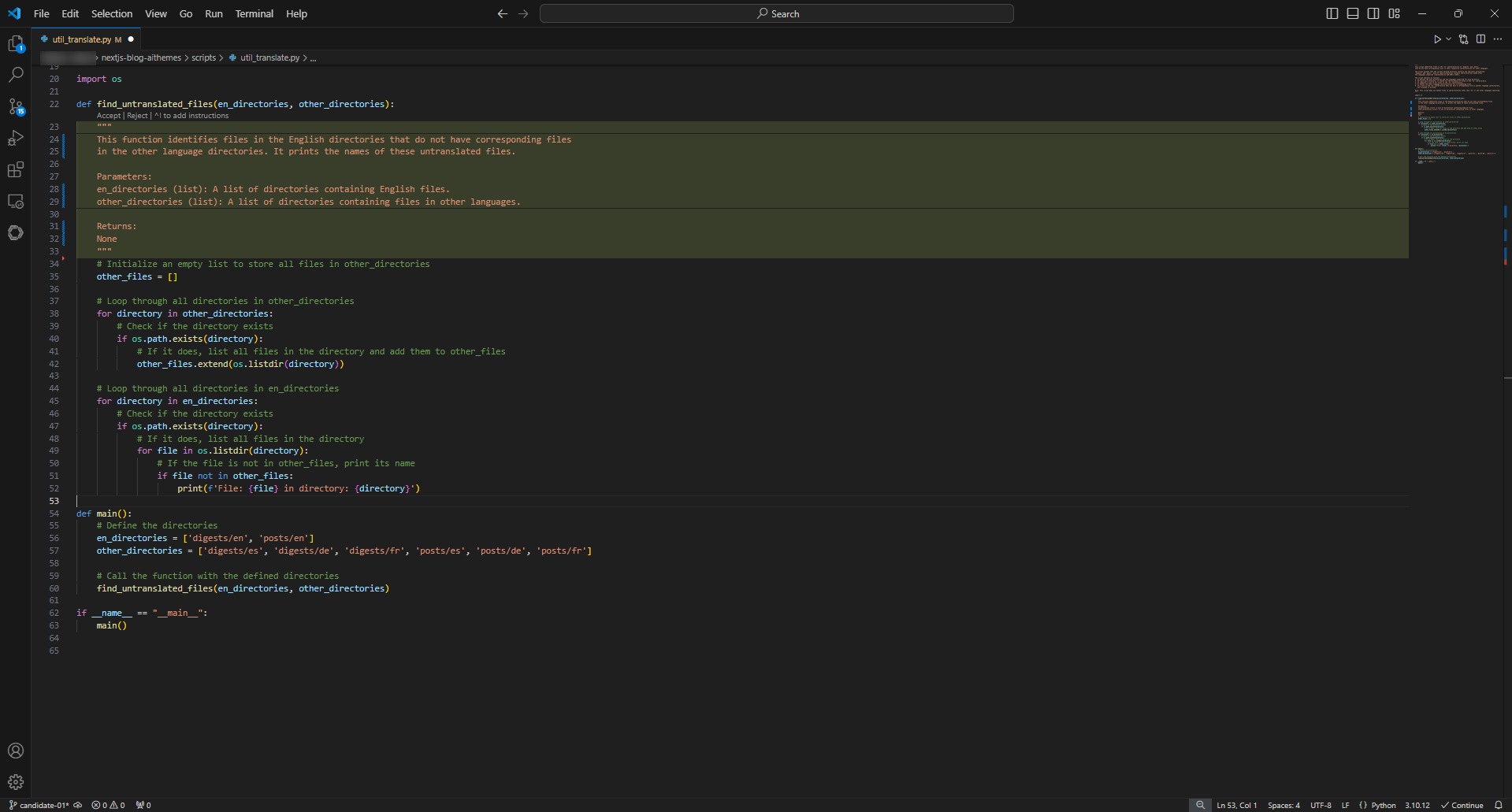The height and width of the screenshot is (812, 1512).
Task: Open changes compare icon in editor toolbar
Action: coord(1463,39)
